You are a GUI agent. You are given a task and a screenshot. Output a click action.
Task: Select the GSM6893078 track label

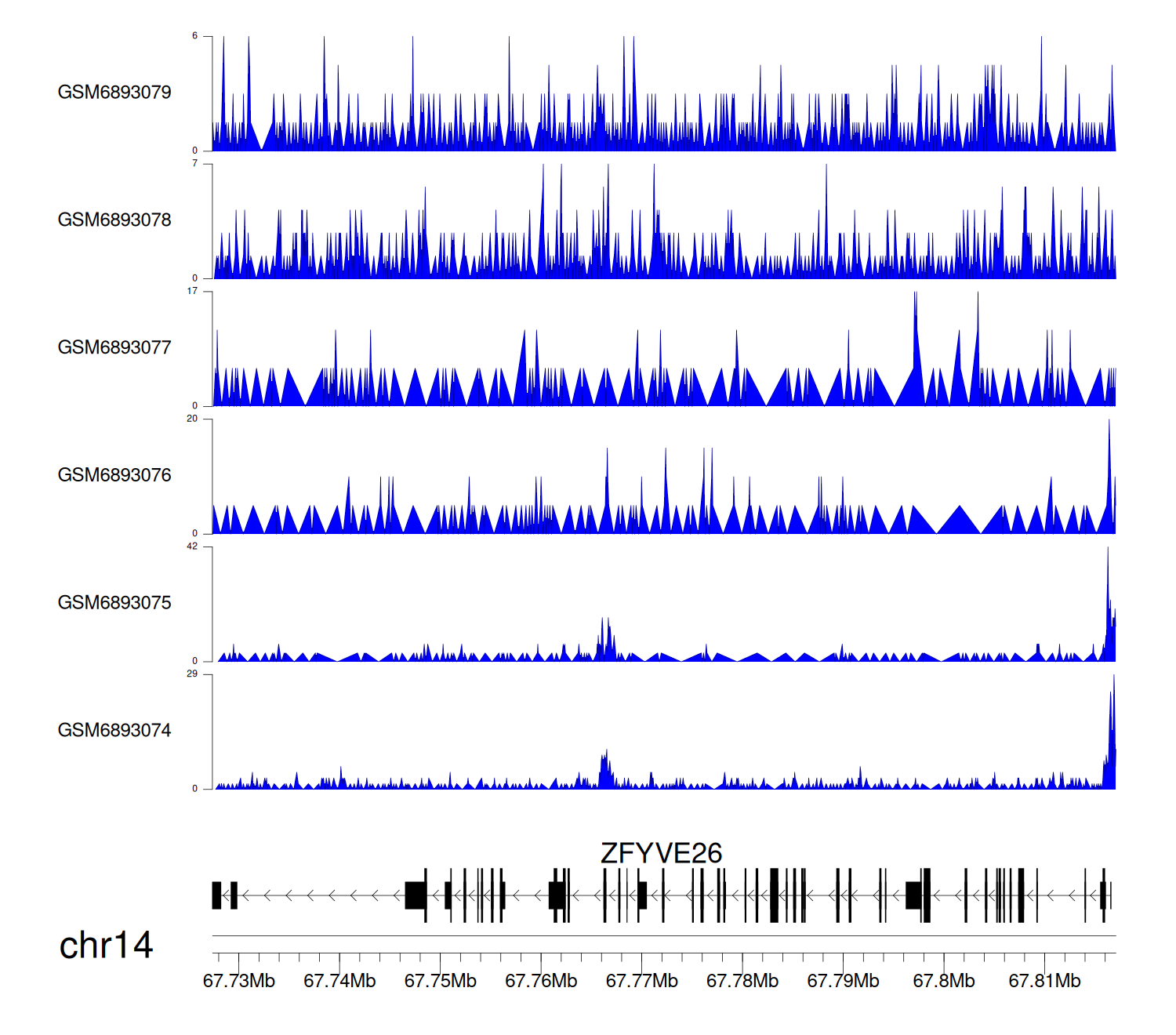114,220
